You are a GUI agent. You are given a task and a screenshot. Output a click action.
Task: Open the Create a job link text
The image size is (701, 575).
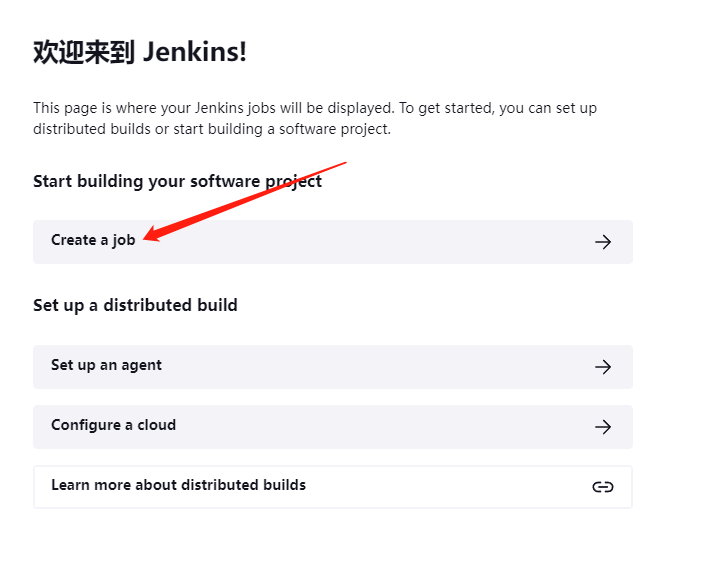(93, 240)
